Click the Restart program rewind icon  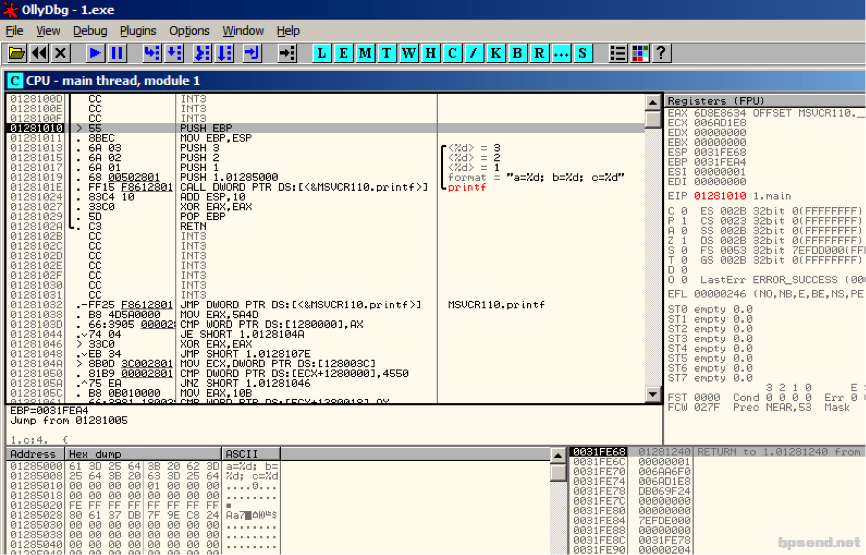(39, 54)
